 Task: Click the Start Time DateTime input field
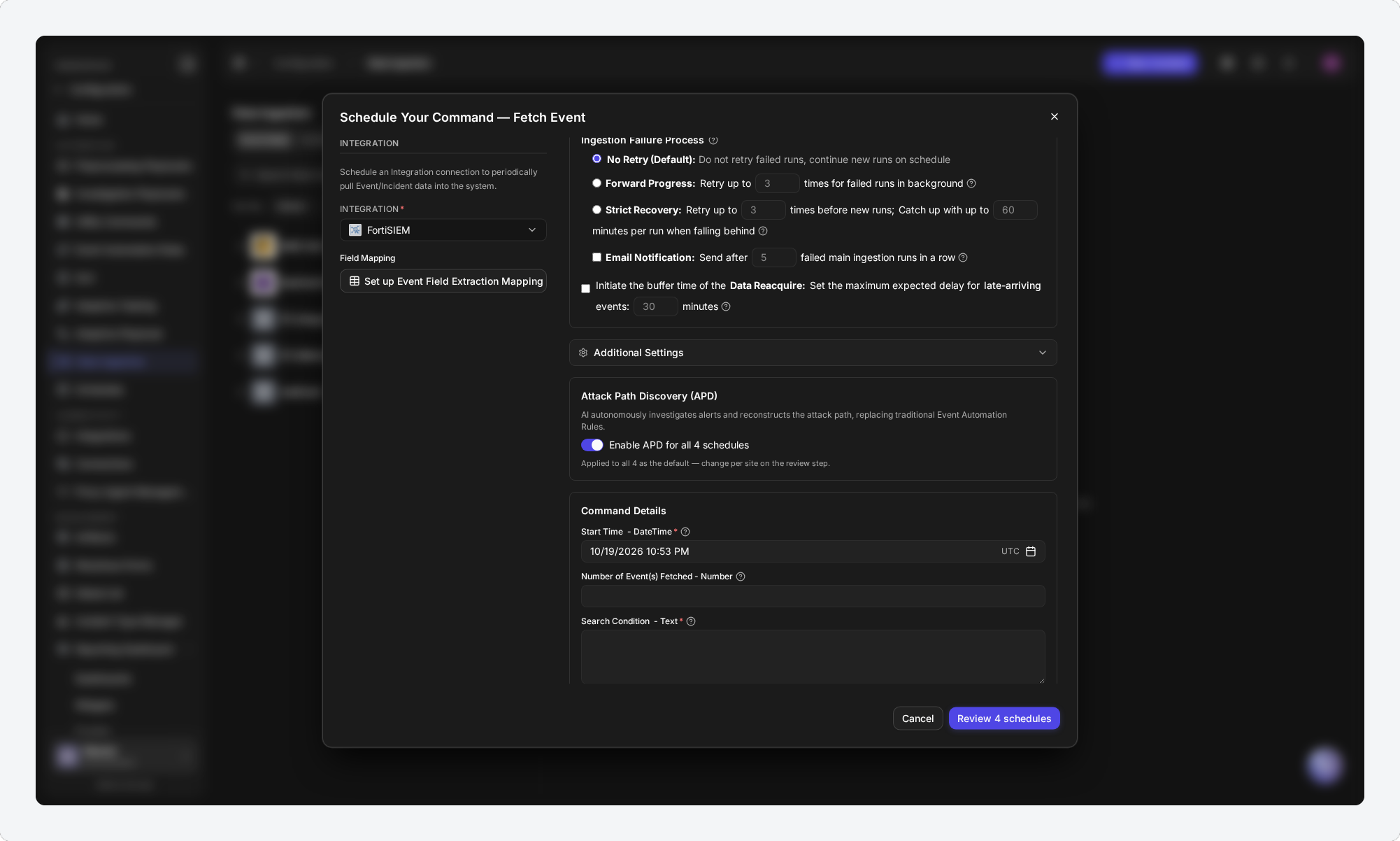[x=813, y=551]
